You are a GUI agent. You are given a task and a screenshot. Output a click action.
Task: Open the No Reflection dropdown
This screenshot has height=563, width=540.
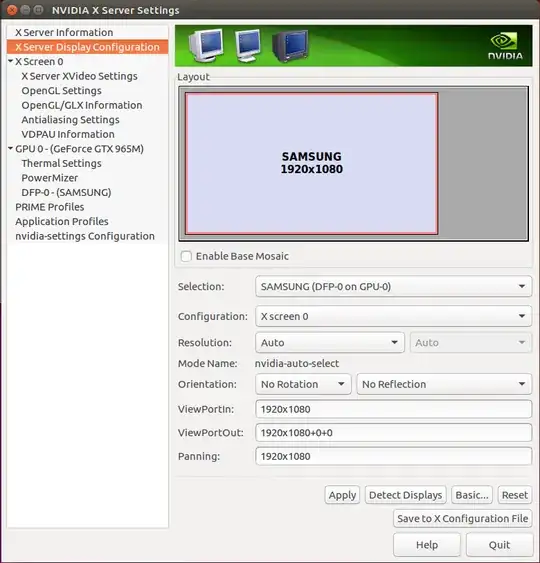tap(444, 384)
